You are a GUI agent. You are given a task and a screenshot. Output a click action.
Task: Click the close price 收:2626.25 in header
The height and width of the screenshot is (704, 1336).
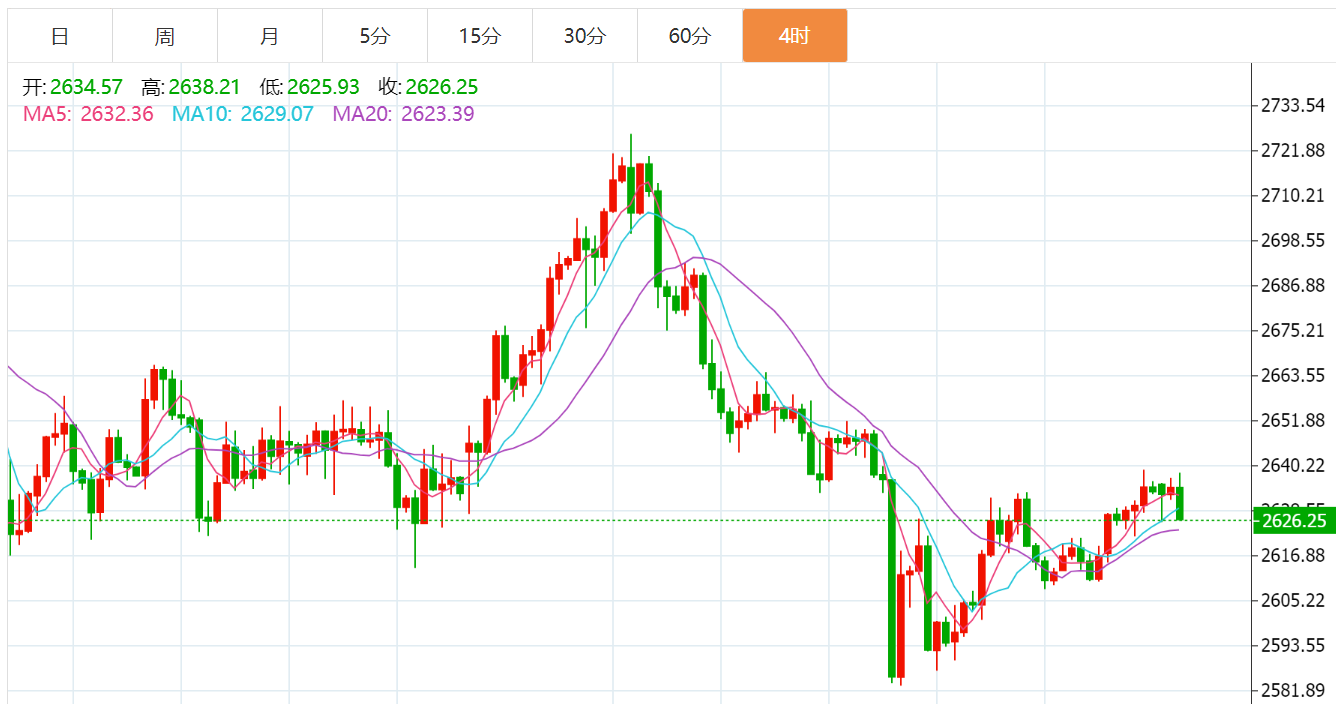tap(428, 88)
